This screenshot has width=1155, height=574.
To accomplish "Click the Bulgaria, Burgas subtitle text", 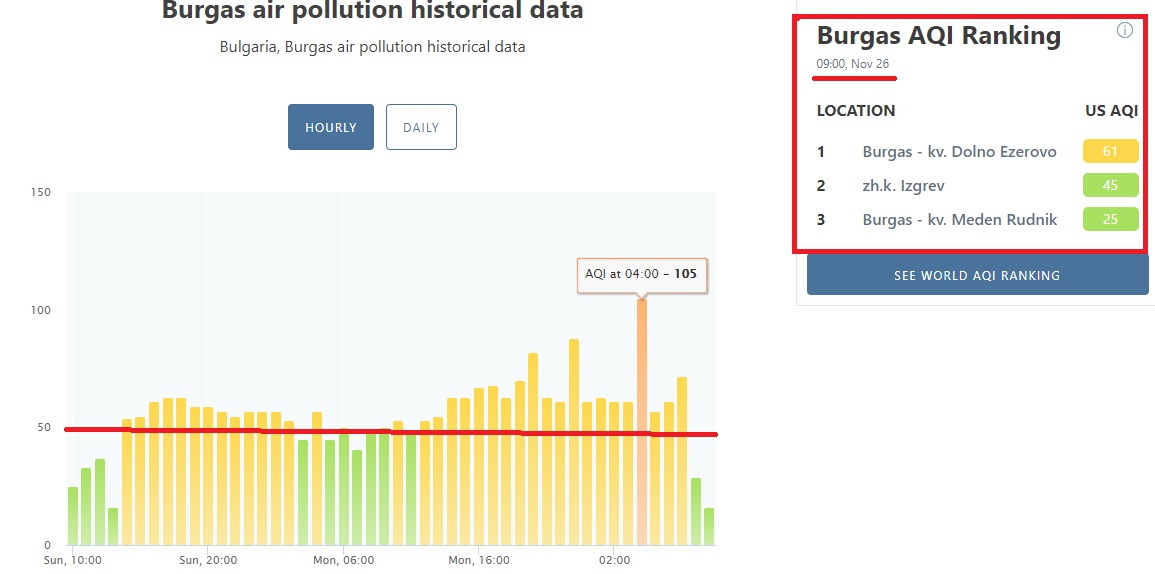I will (372, 46).
